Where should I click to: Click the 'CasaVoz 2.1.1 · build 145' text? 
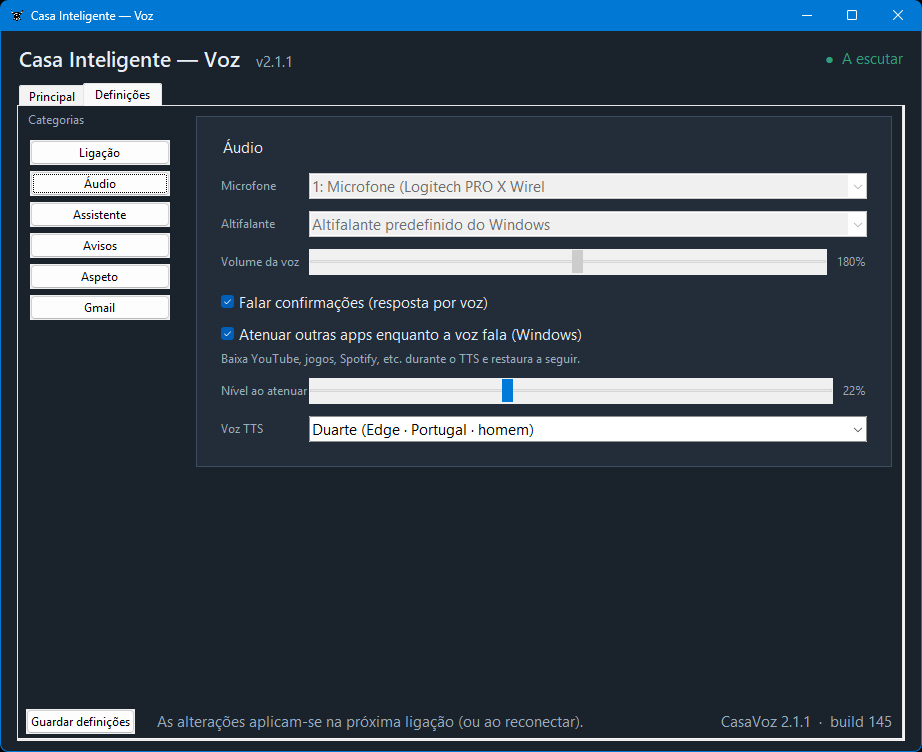(x=806, y=721)
